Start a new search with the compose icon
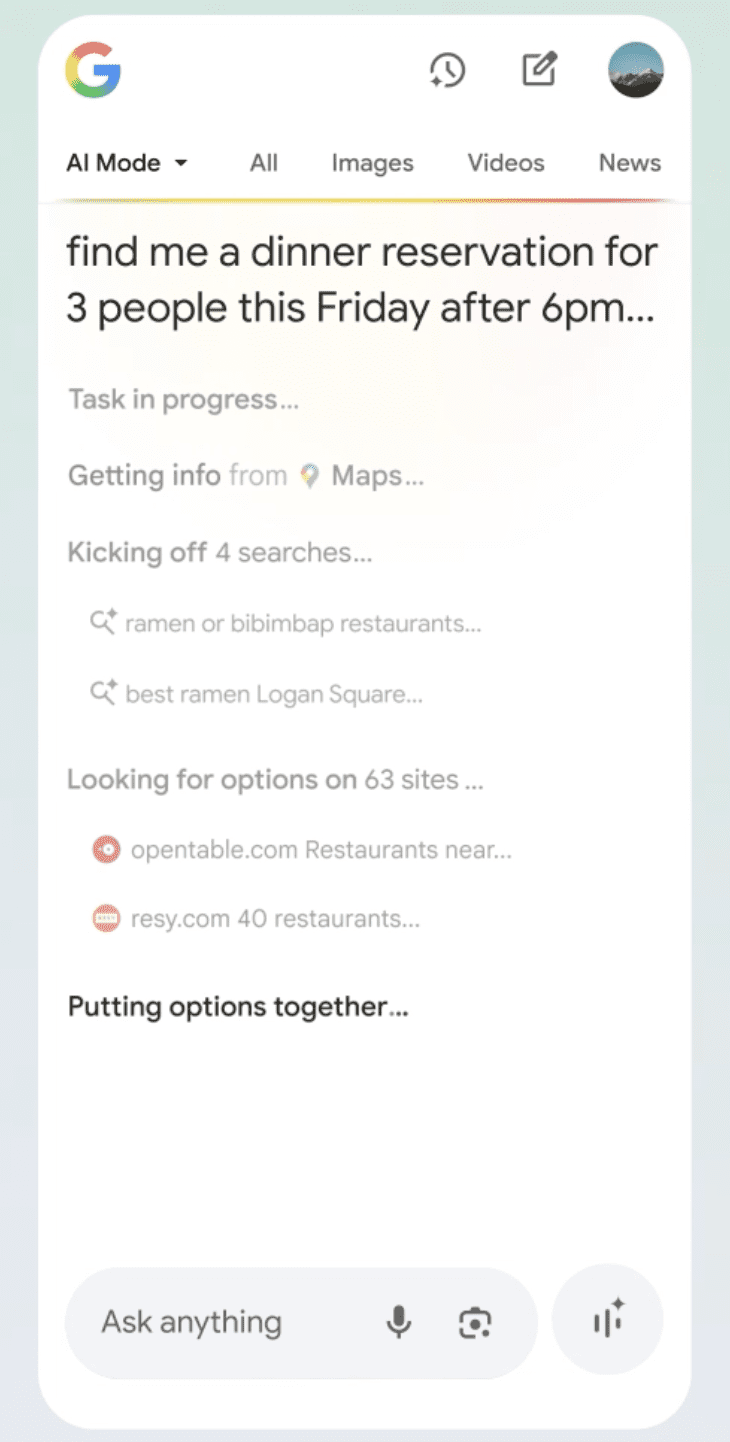 (x=539, y=70)
